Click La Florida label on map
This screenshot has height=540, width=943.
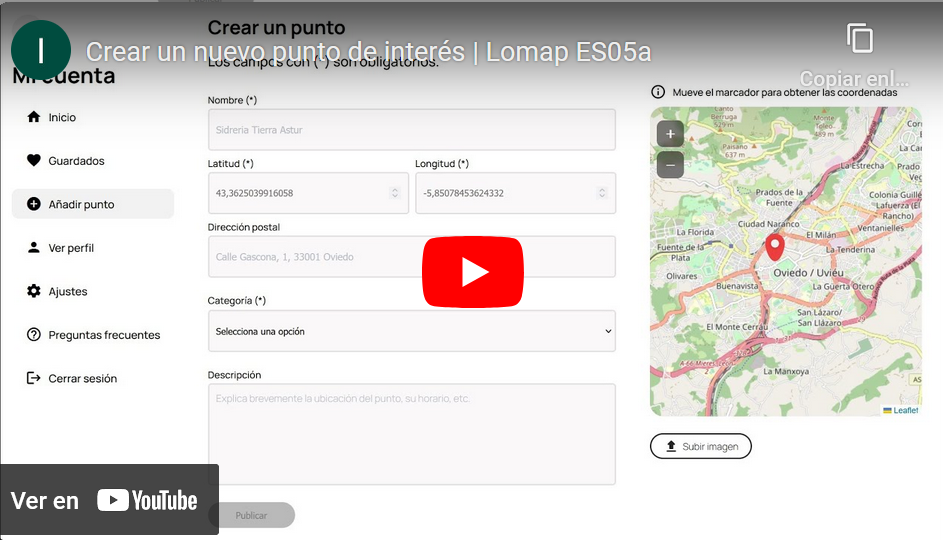[x=695, y=232]
